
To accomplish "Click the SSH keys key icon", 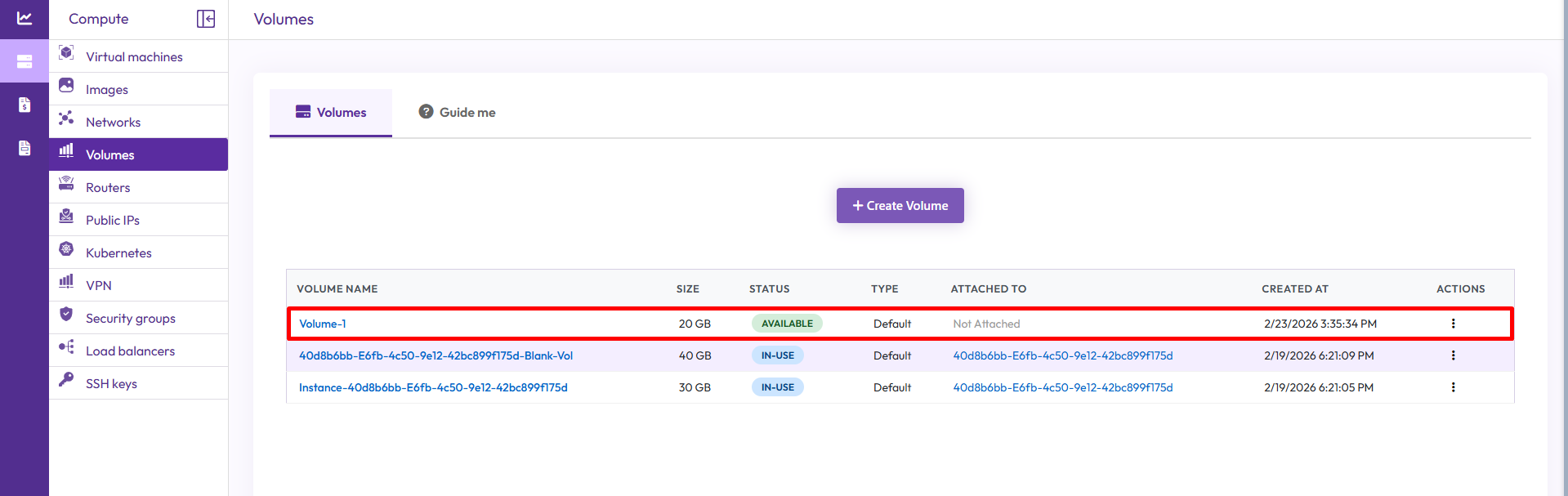I will 67,380.
